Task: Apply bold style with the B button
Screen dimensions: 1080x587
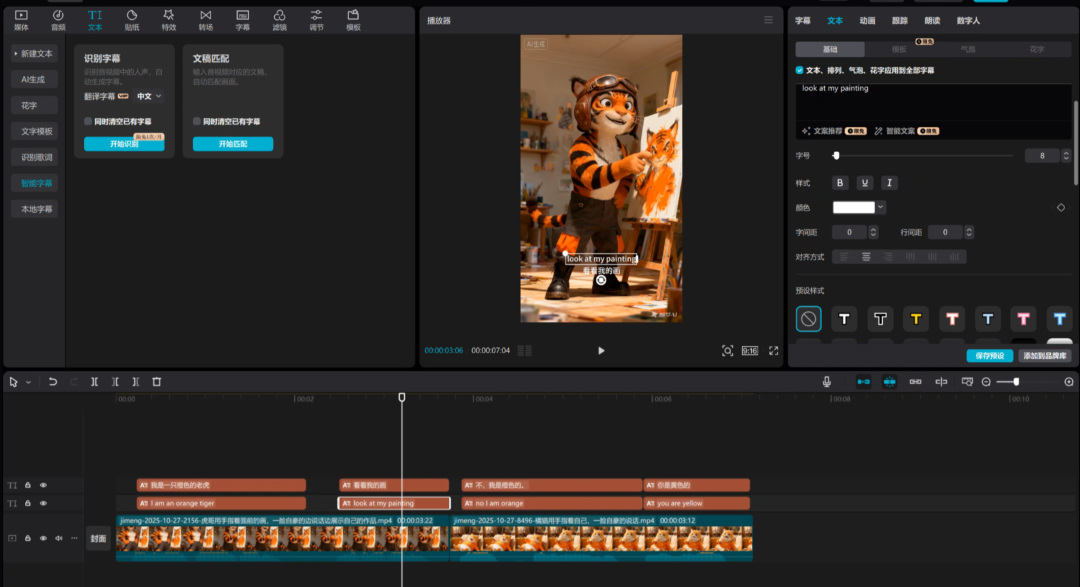Action: point(840,183)
